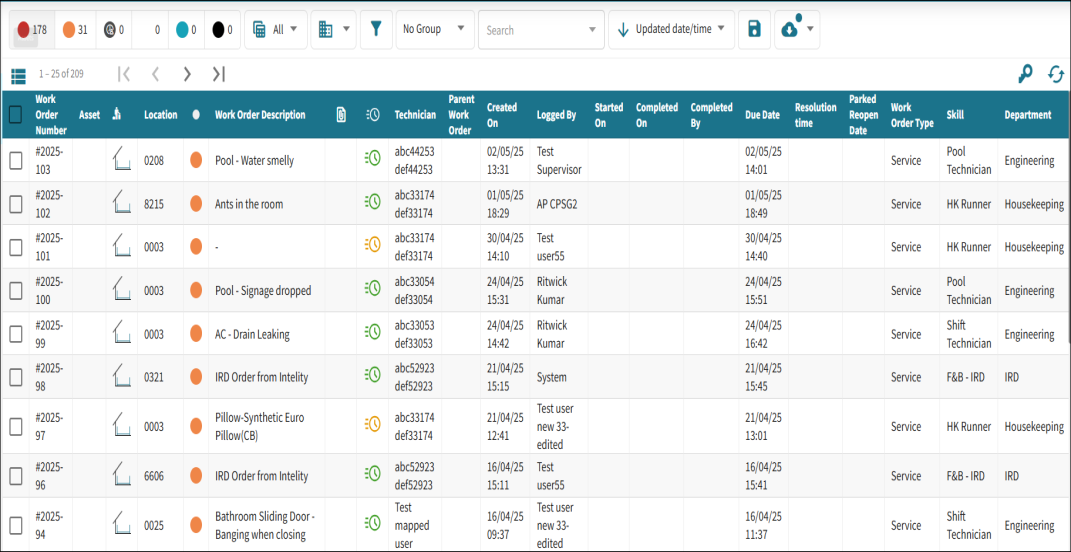
Task: Click the green clock icon for Ants in the room
Action: pyautogui.click(x=373, y=202)
